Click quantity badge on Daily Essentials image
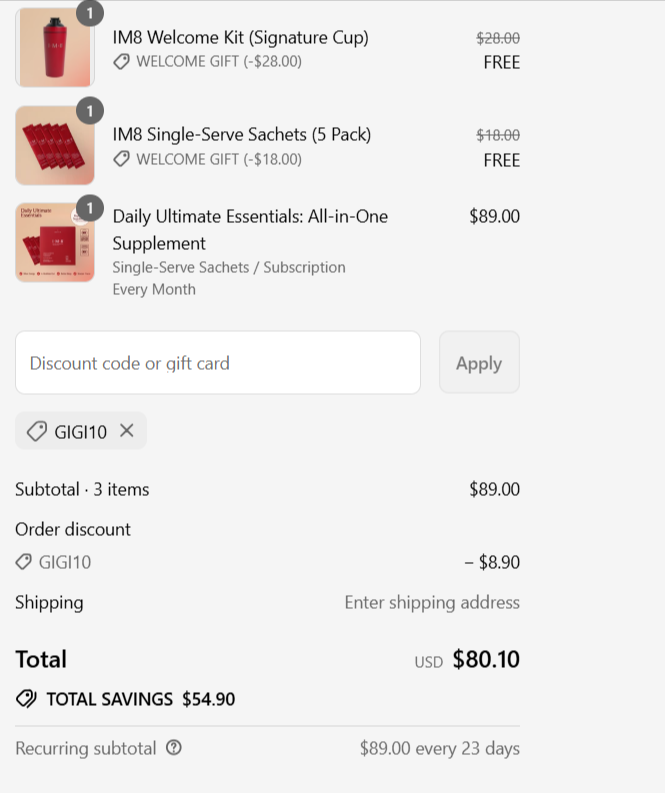Screen dimensions: 665x793 [90, 208]
